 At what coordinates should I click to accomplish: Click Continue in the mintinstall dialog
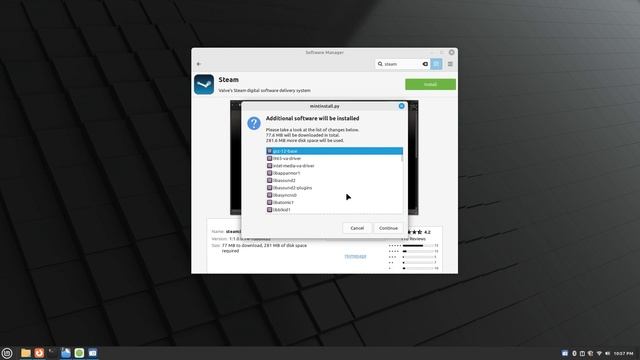click(388, 228)
